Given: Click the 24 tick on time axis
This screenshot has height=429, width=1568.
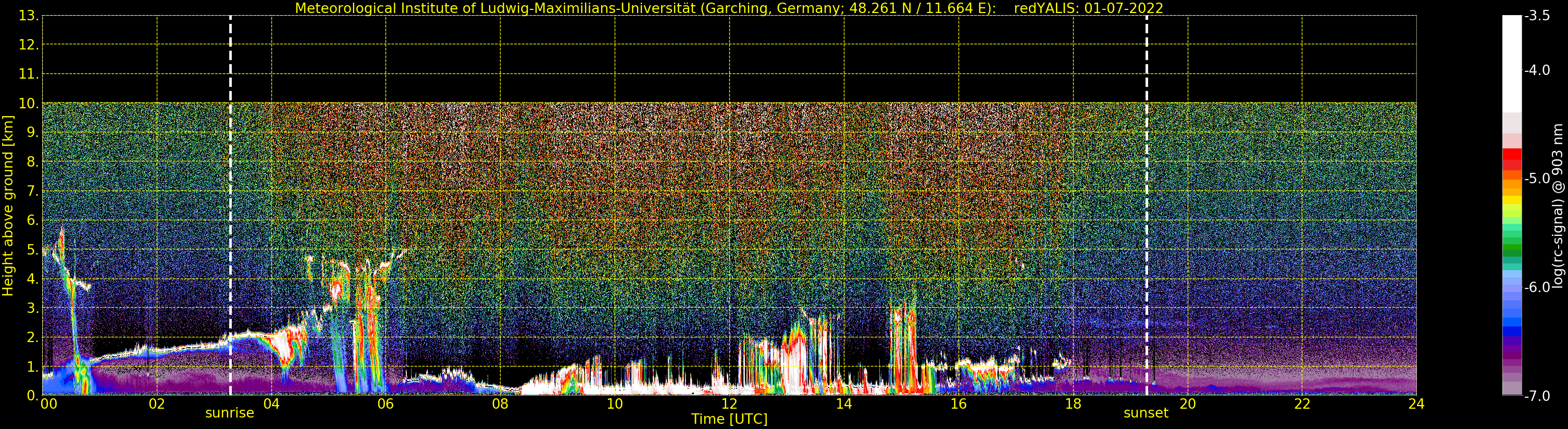Looking at the screenshot, I should (1416, 404).
